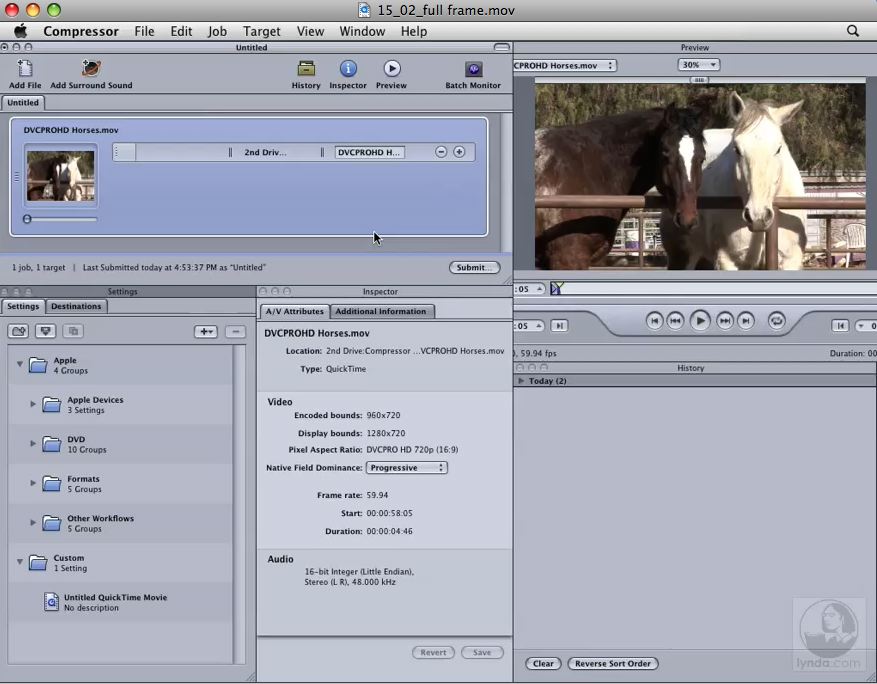Expand the Apple Devices group
This screenshot has width=877, height=684.
[33, 405]
